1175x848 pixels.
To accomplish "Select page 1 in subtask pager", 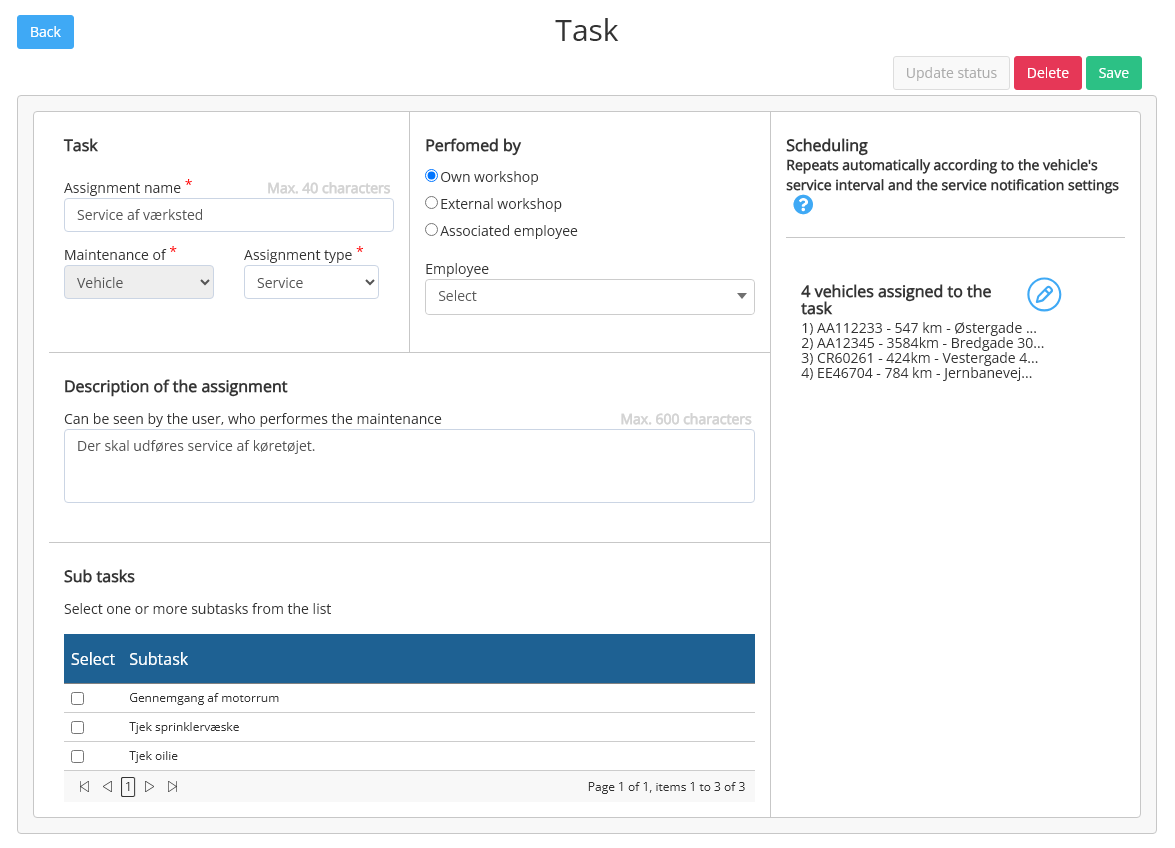I will (x=128, y=787).
